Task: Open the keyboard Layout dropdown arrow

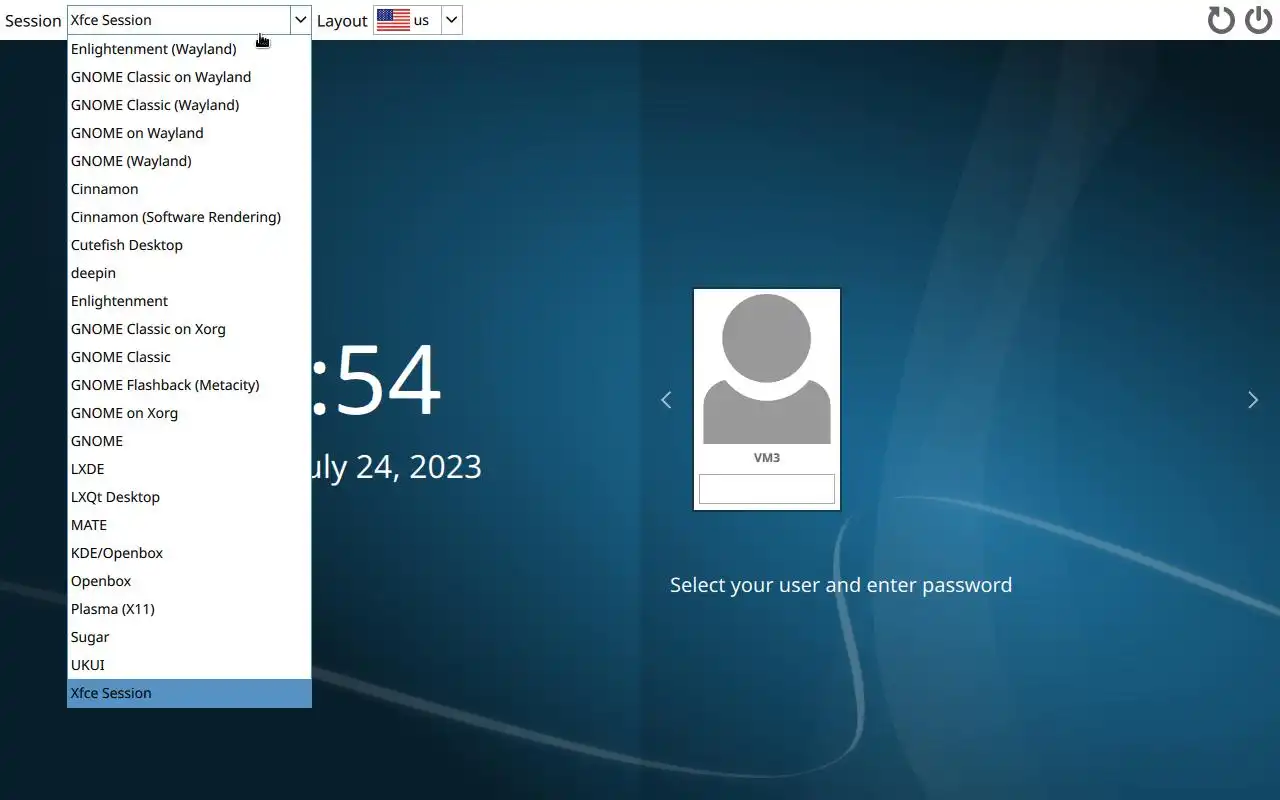Action: coord(451,20)
